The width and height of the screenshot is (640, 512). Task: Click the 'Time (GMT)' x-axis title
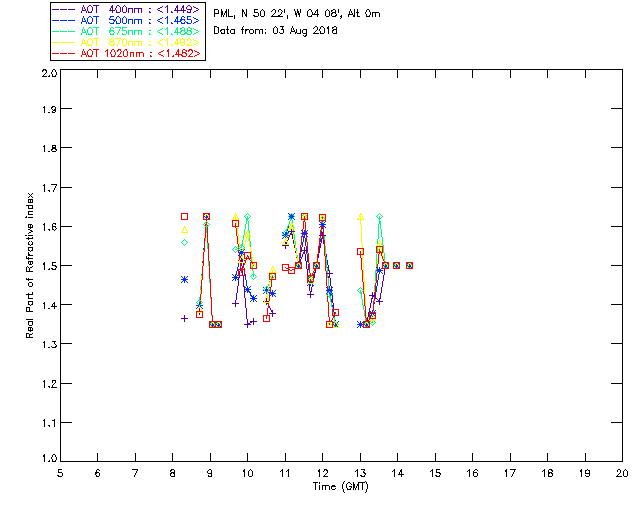point(341,487)
